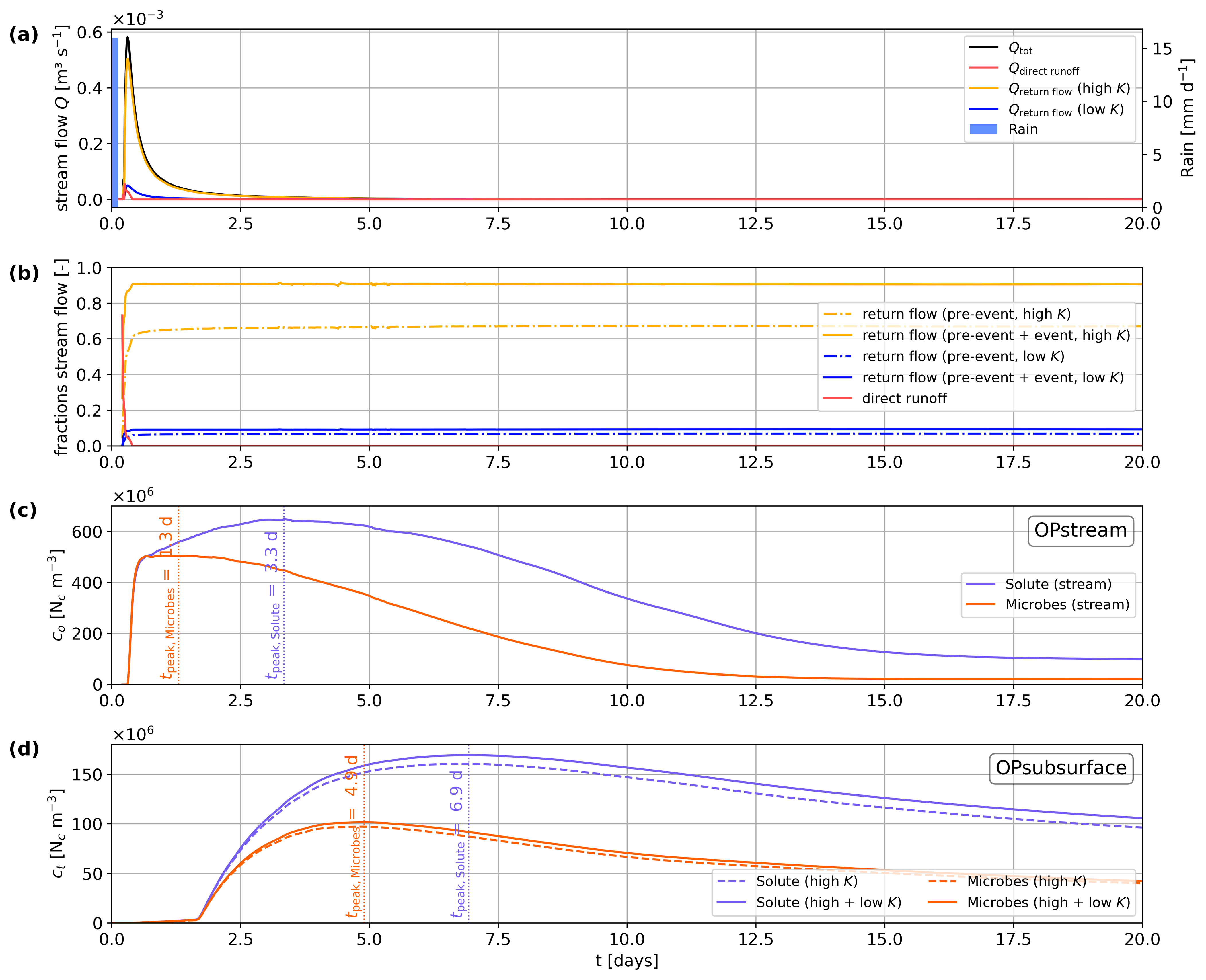This screenshot has height=980, width=1206.
Task: Click the Rain legend blue swatch
Action: (983, 129)
